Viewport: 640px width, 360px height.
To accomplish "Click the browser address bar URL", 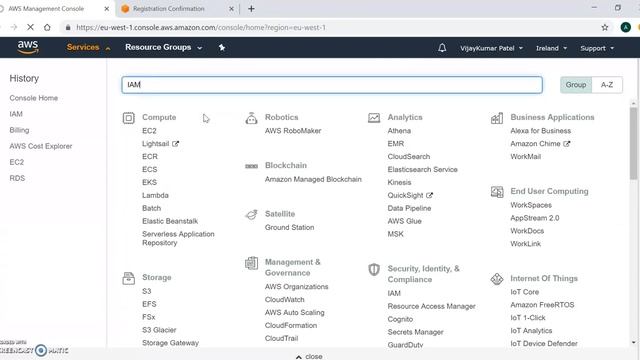I will (201, 27).
